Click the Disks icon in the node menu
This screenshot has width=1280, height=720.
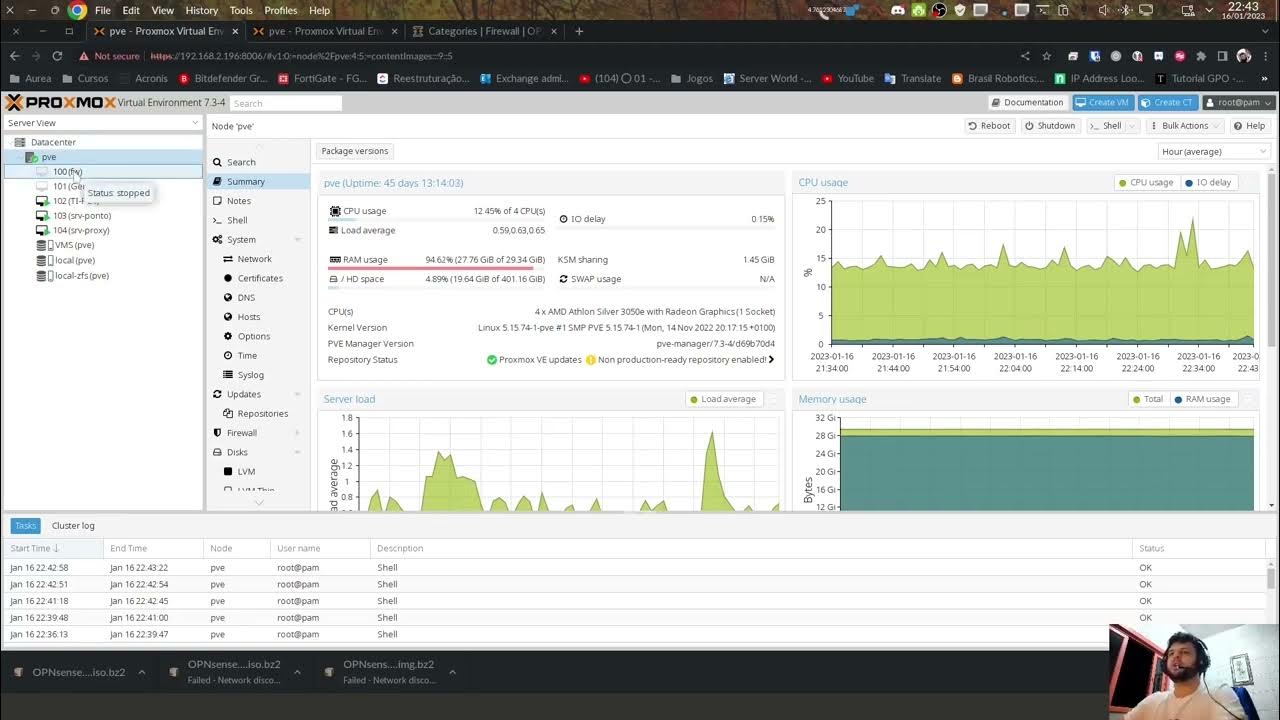217,452
